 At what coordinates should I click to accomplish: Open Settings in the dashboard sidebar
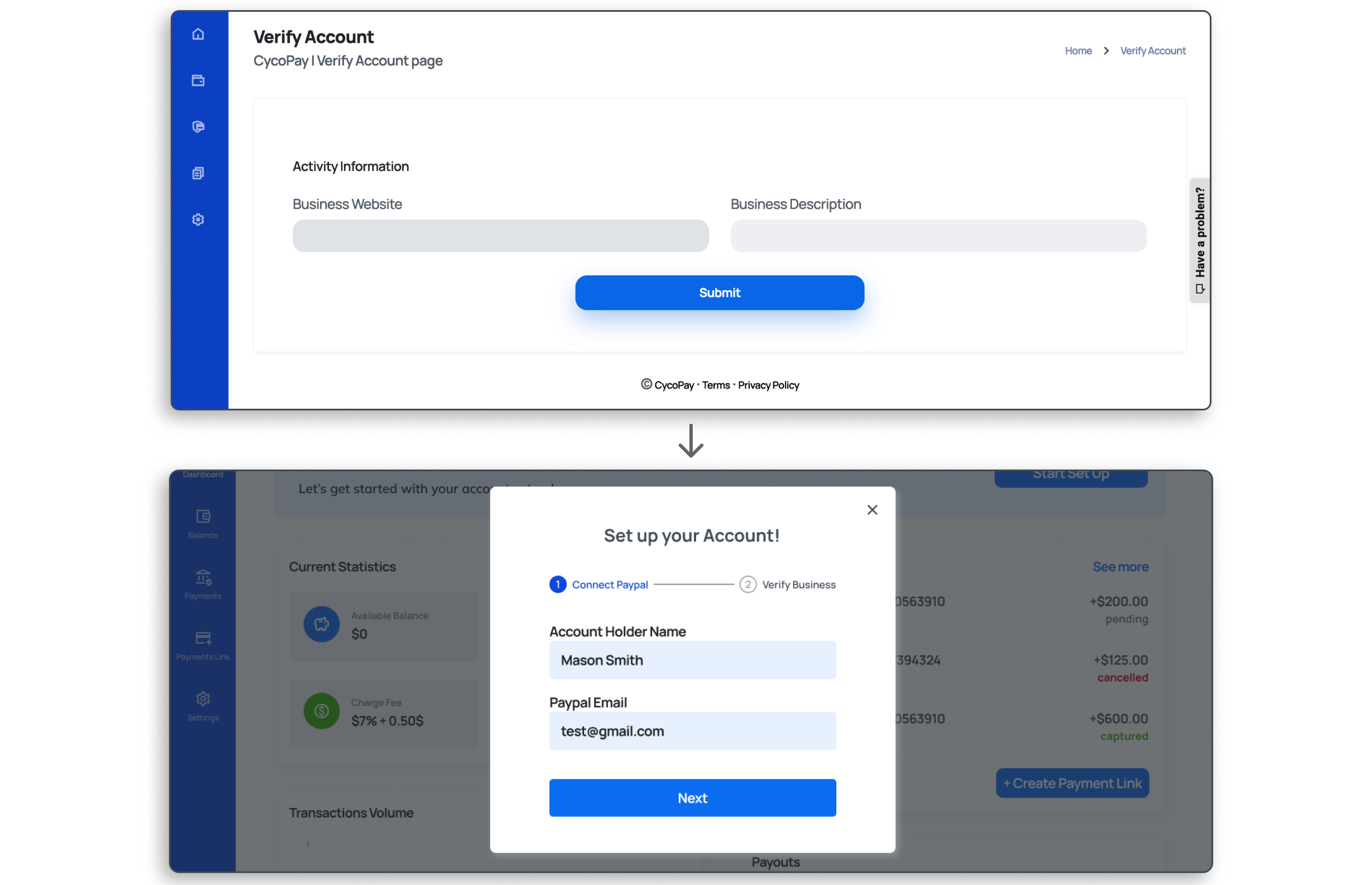[x=203, y=707]
